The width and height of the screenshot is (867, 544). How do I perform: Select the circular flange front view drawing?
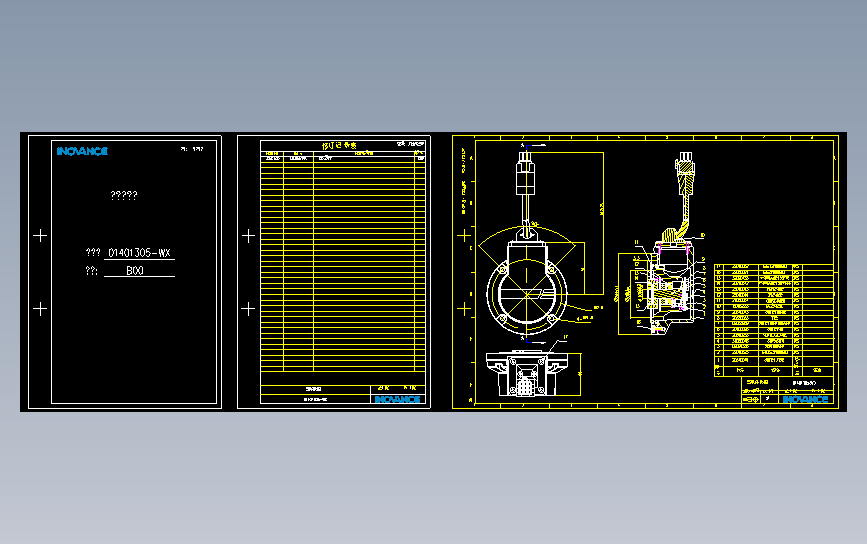526,293
